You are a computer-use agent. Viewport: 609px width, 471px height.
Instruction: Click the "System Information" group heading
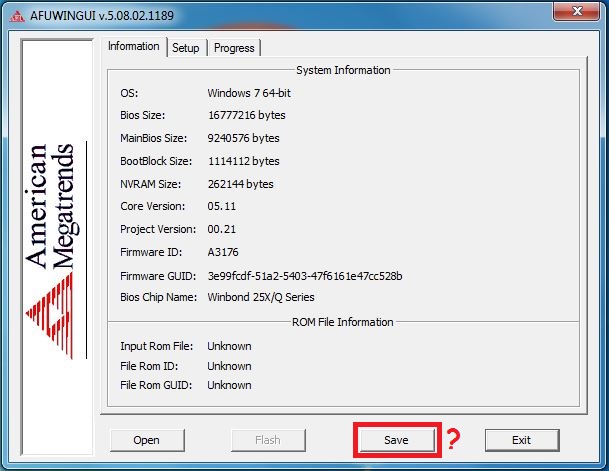click(343, 70)
